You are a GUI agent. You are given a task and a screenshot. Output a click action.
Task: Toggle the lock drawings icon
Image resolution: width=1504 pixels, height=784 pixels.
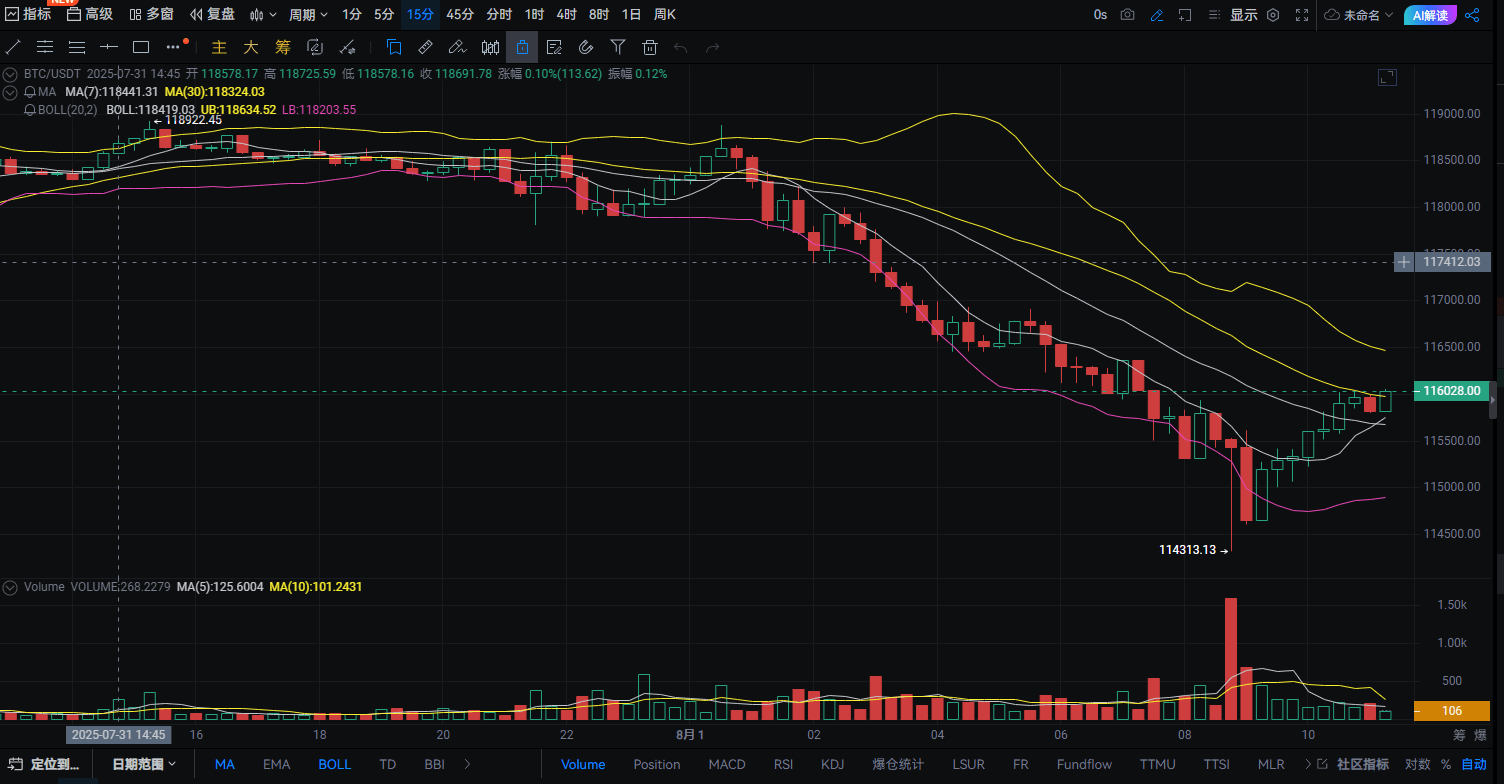[522, 47]
